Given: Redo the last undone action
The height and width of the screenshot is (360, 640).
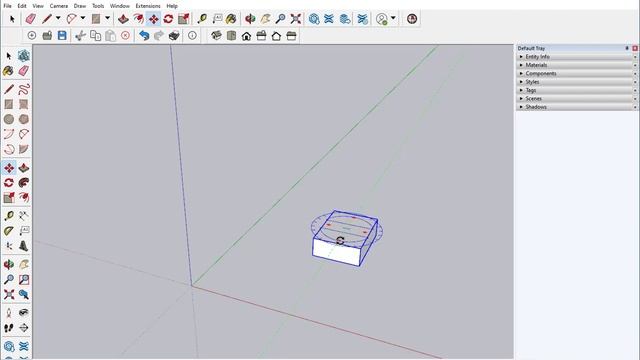Looking at the screenshot, I should pyautogui.click(x=159, y=36).
